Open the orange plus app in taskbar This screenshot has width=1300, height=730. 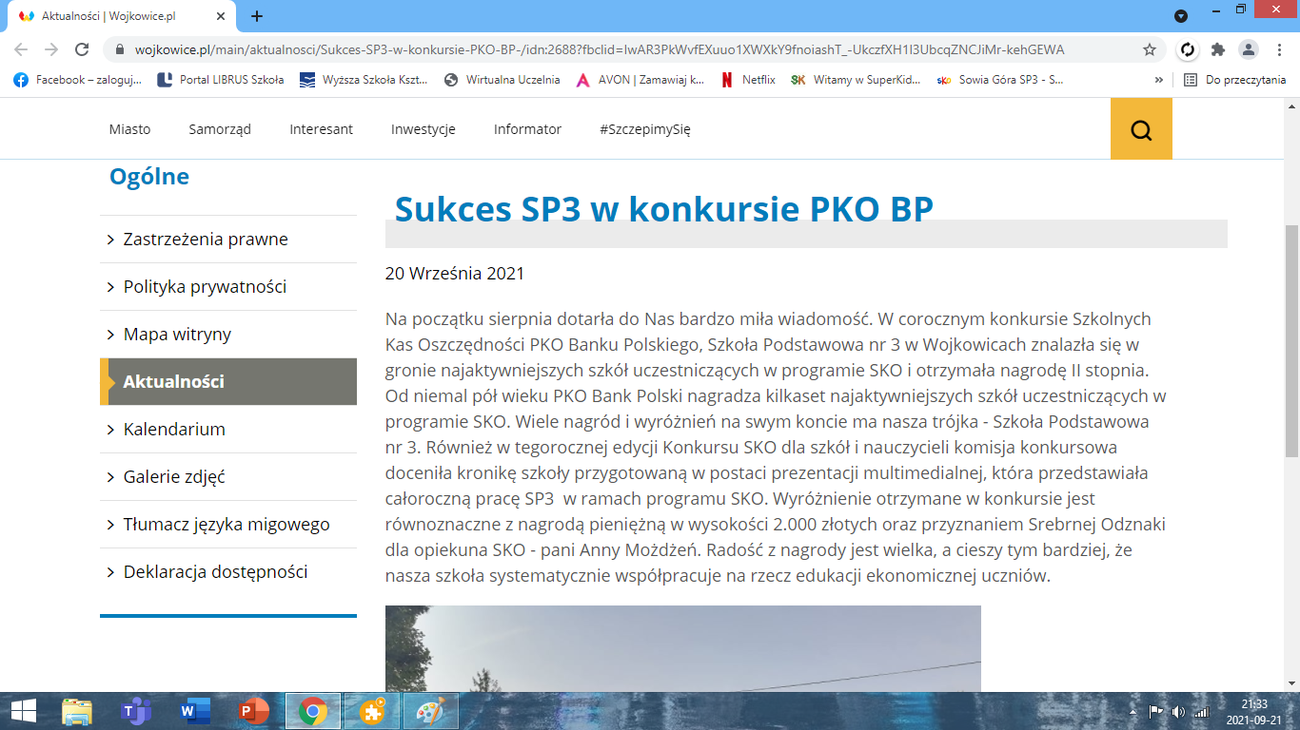pos(372,711)
